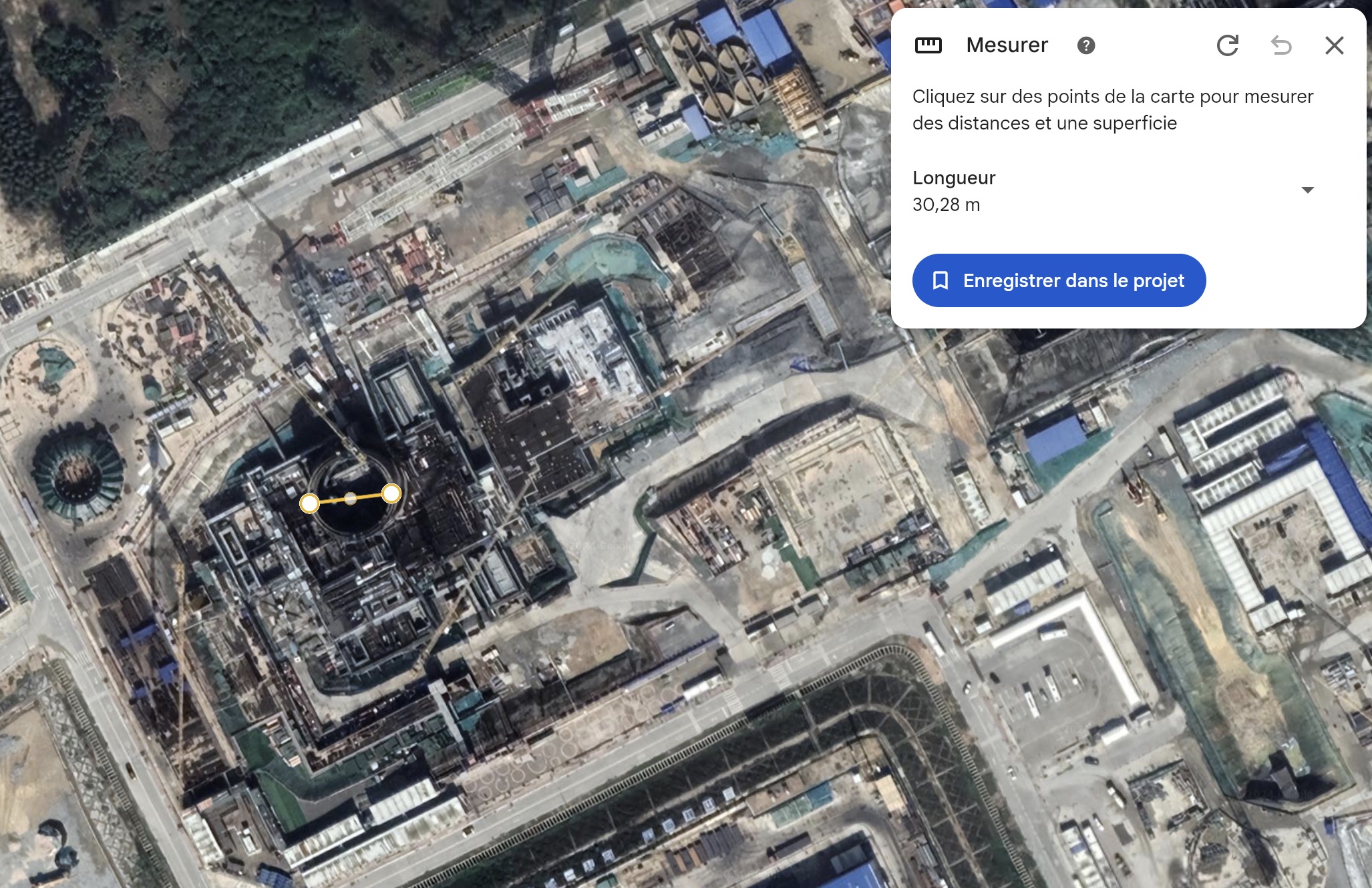
Task: Select the right measurement endpoint marker
Action: [391, 493]
